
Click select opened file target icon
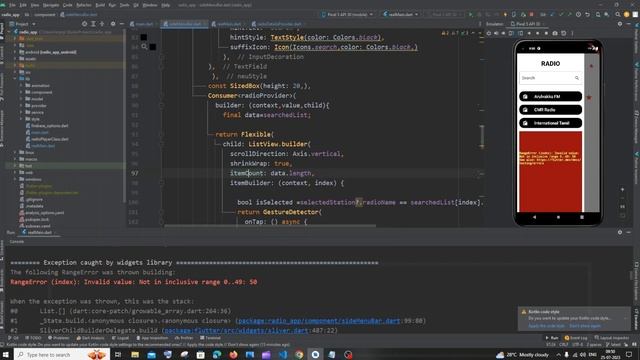tap(84, 24)
